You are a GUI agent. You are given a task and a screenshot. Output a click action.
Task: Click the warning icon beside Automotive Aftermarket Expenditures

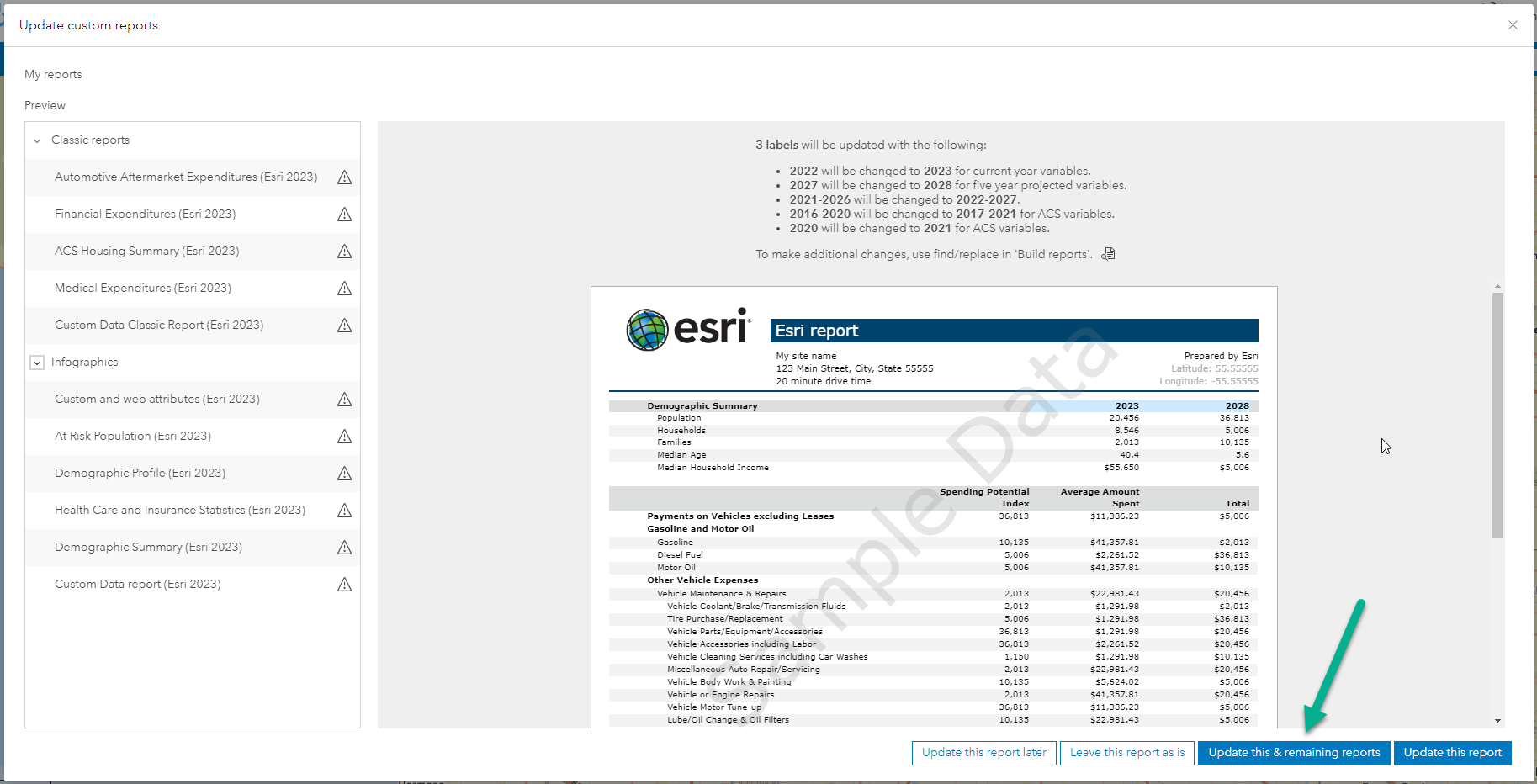click(x=344, y=177)
